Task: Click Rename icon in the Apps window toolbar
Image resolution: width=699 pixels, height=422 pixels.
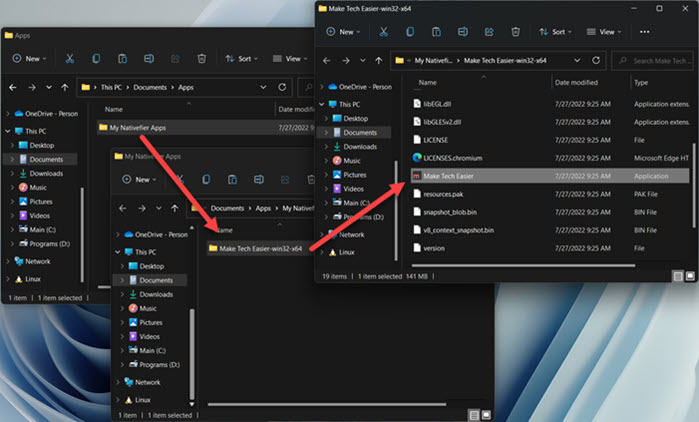Action: click(149, 59)
